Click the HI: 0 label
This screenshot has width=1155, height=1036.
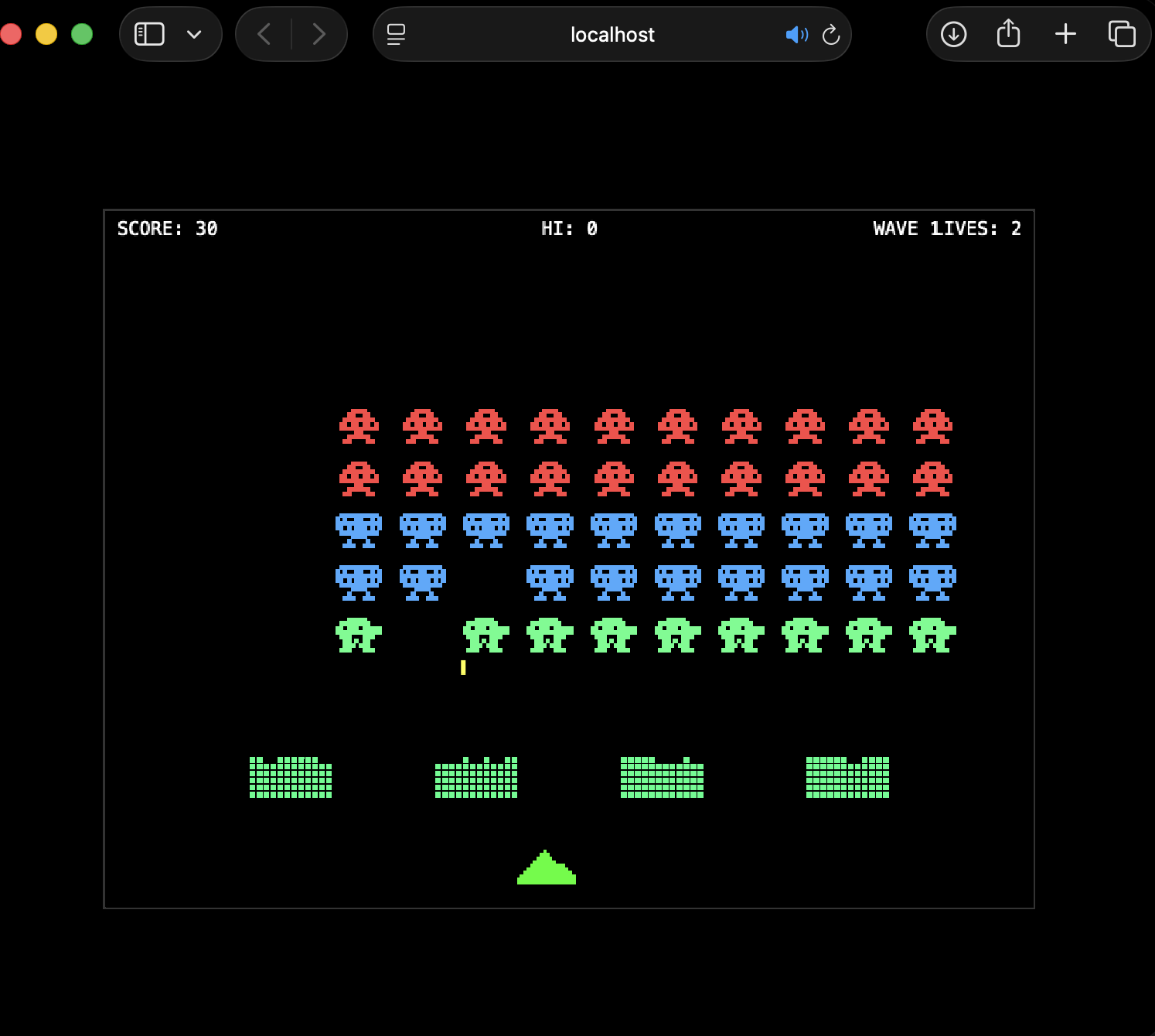point(570,229)
